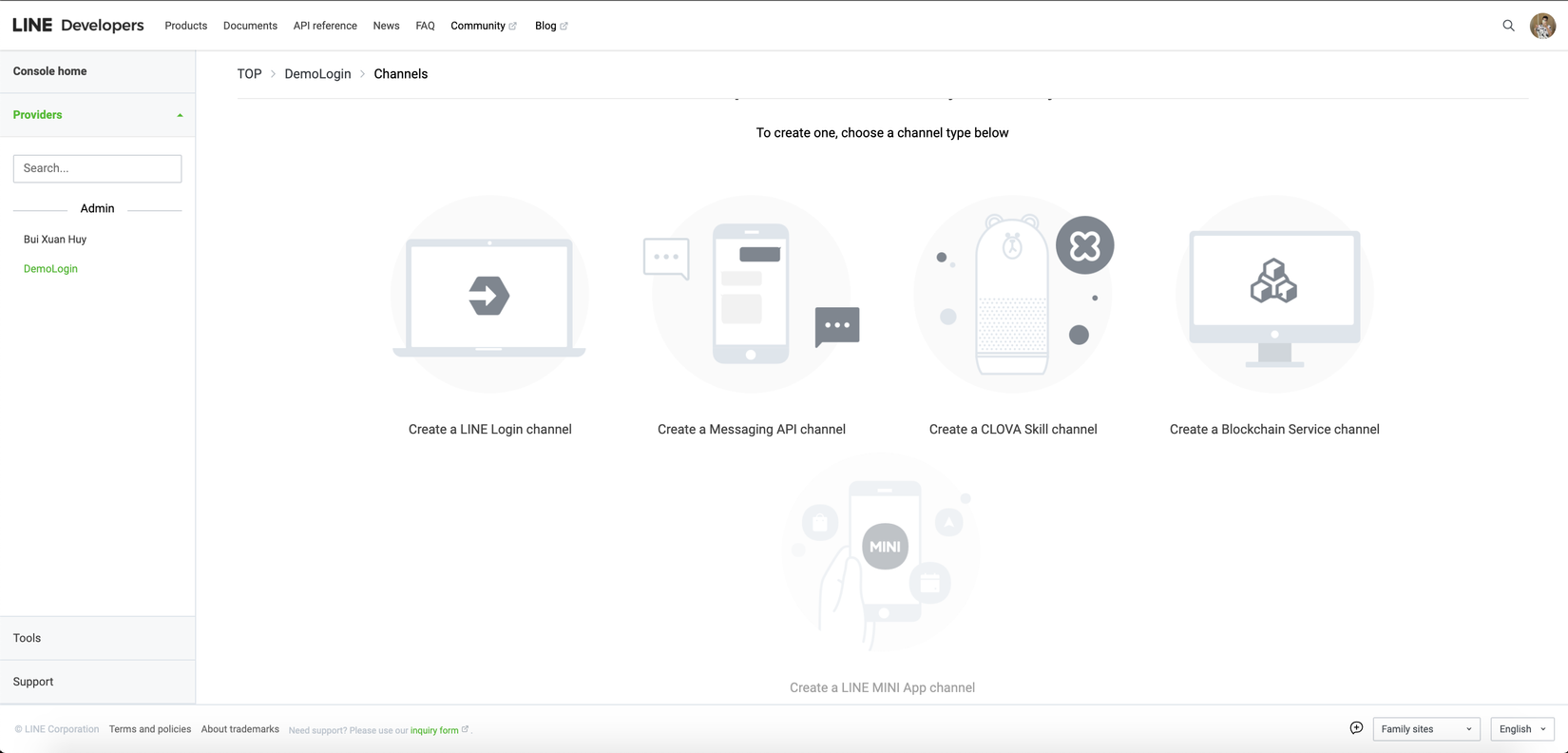The image size is (1568, 753).
Task: Click the Admin group label
Action: point(97,208)
